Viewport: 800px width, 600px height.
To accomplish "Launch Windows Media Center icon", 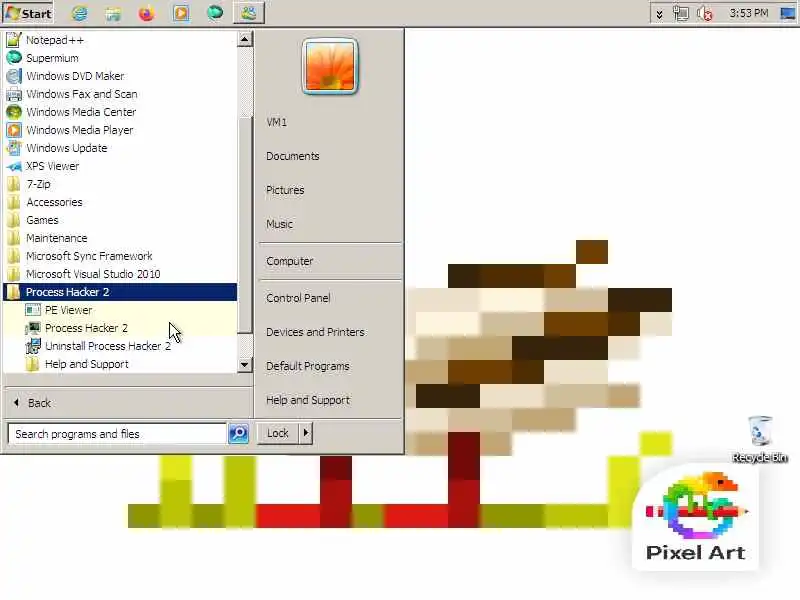I will tap(14, 112).
